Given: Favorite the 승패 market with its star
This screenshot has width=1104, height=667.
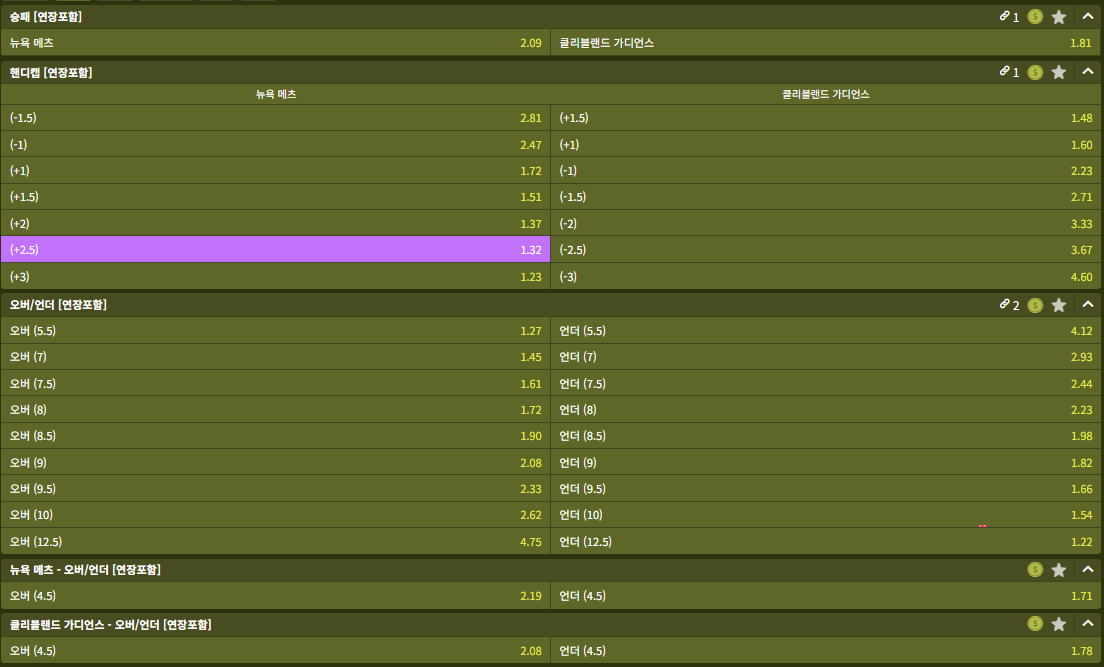Looking at the screenshot, I should click(x=1058, y=17).
